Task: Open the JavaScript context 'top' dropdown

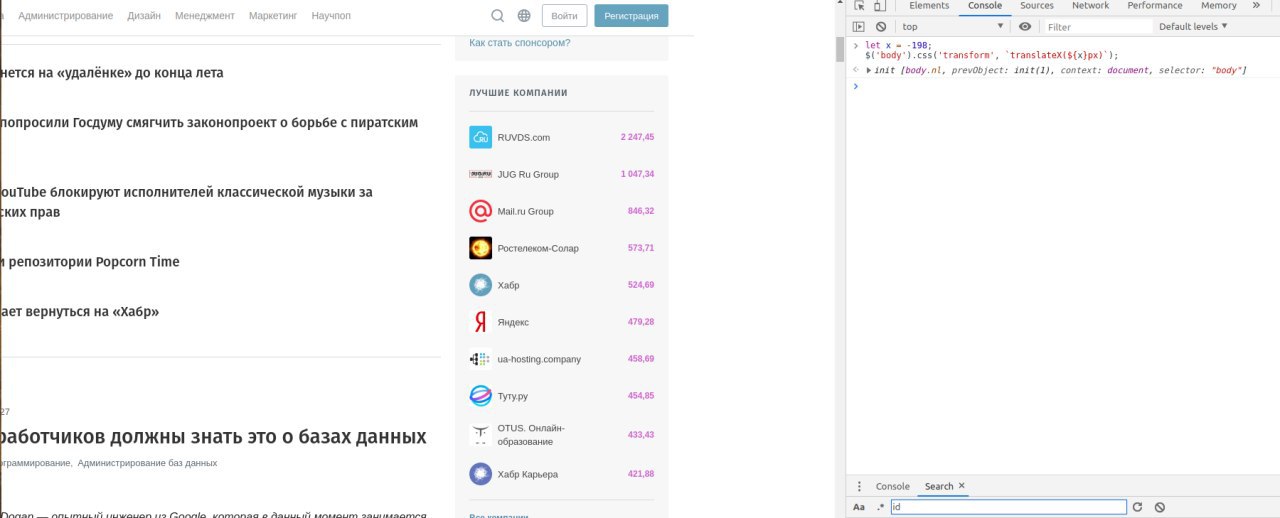Action: [952, 27]
